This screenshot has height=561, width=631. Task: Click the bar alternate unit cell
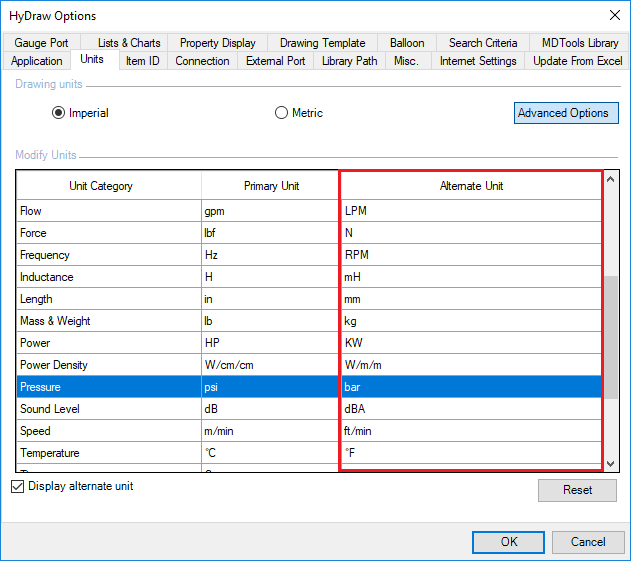tap(471, 387)
